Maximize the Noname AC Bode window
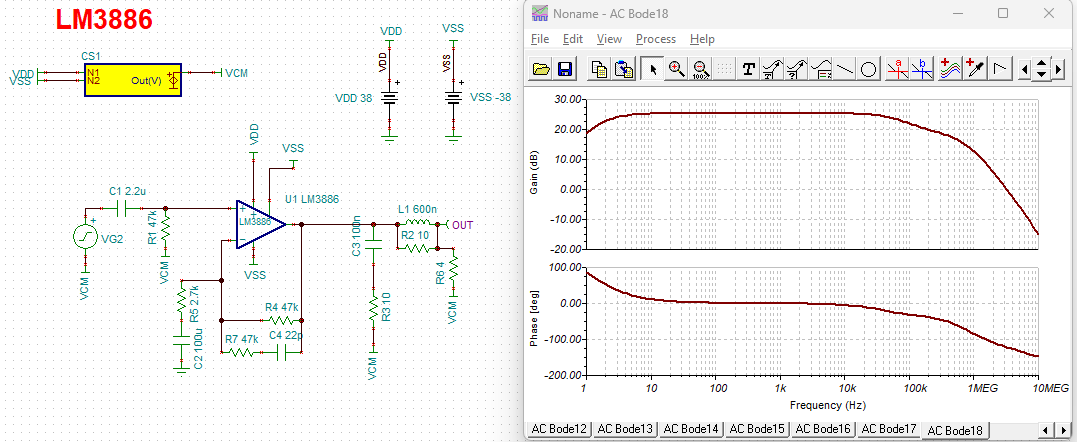Screen dimensions: 1077x442 tap(1003, 13)
